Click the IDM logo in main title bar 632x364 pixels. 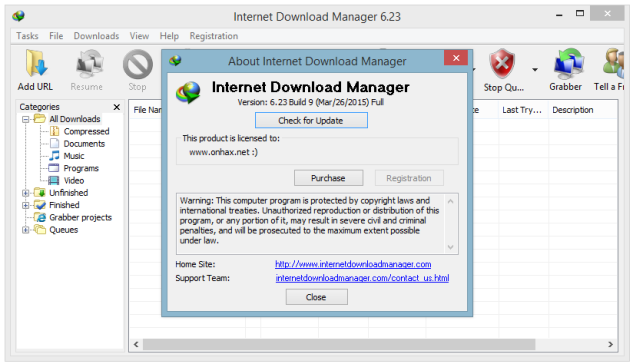(x=19, y=16)
